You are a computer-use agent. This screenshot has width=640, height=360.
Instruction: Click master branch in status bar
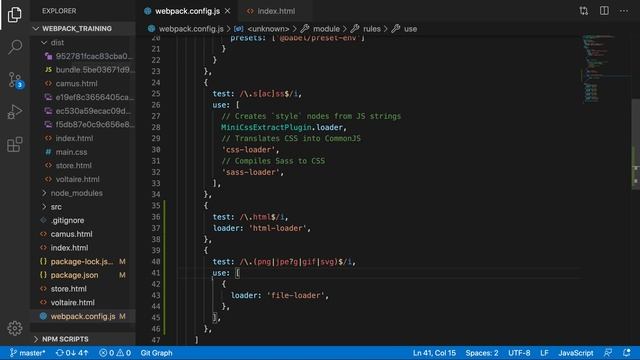click(x=28, y=353)
